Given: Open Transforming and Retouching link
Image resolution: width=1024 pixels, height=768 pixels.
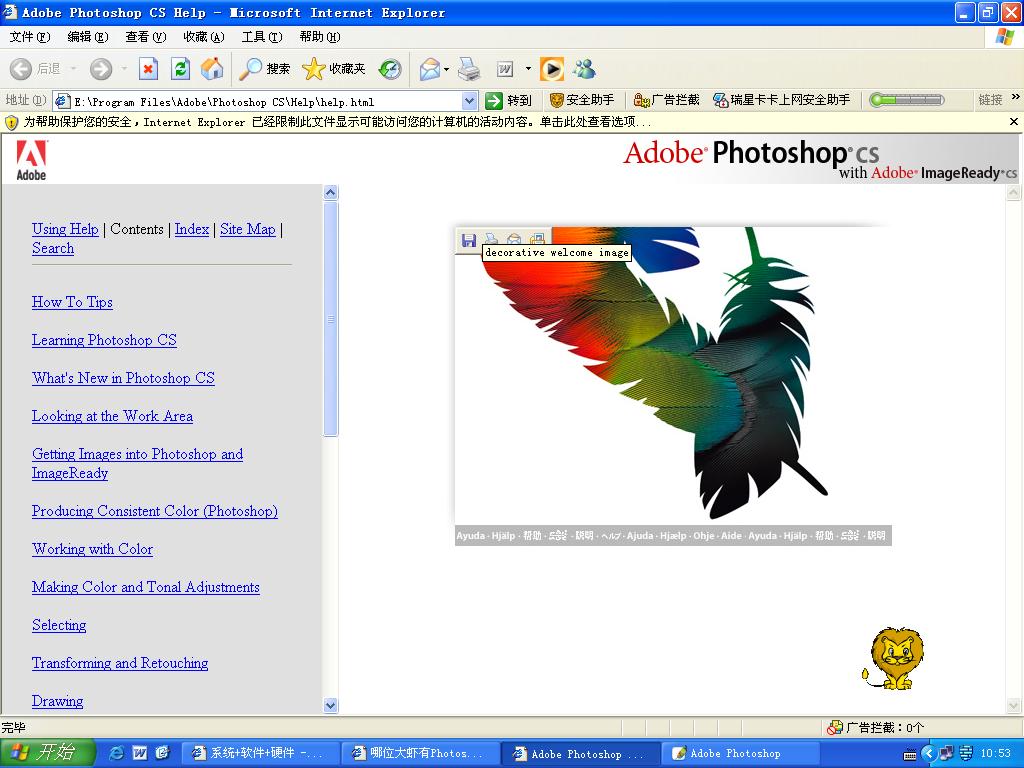Looking at the screenshot, I should 120,663.
